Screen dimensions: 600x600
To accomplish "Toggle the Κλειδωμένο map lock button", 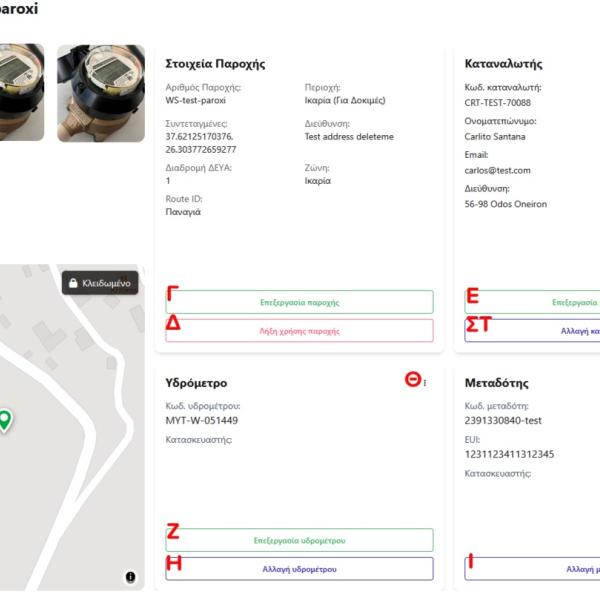I will pos(100,283).
